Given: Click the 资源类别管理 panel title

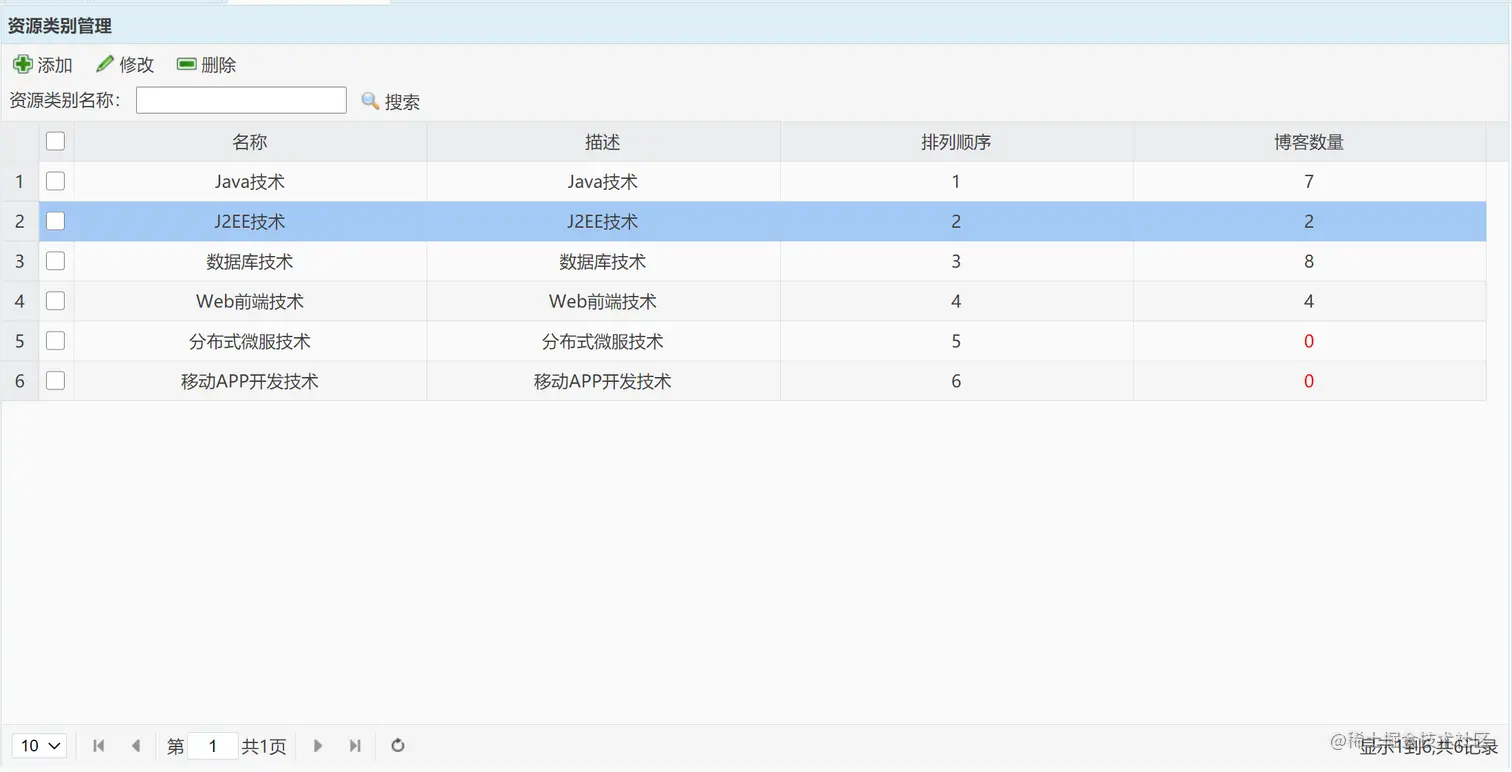Looking at the screenshot, I should (x=60, y=26).
